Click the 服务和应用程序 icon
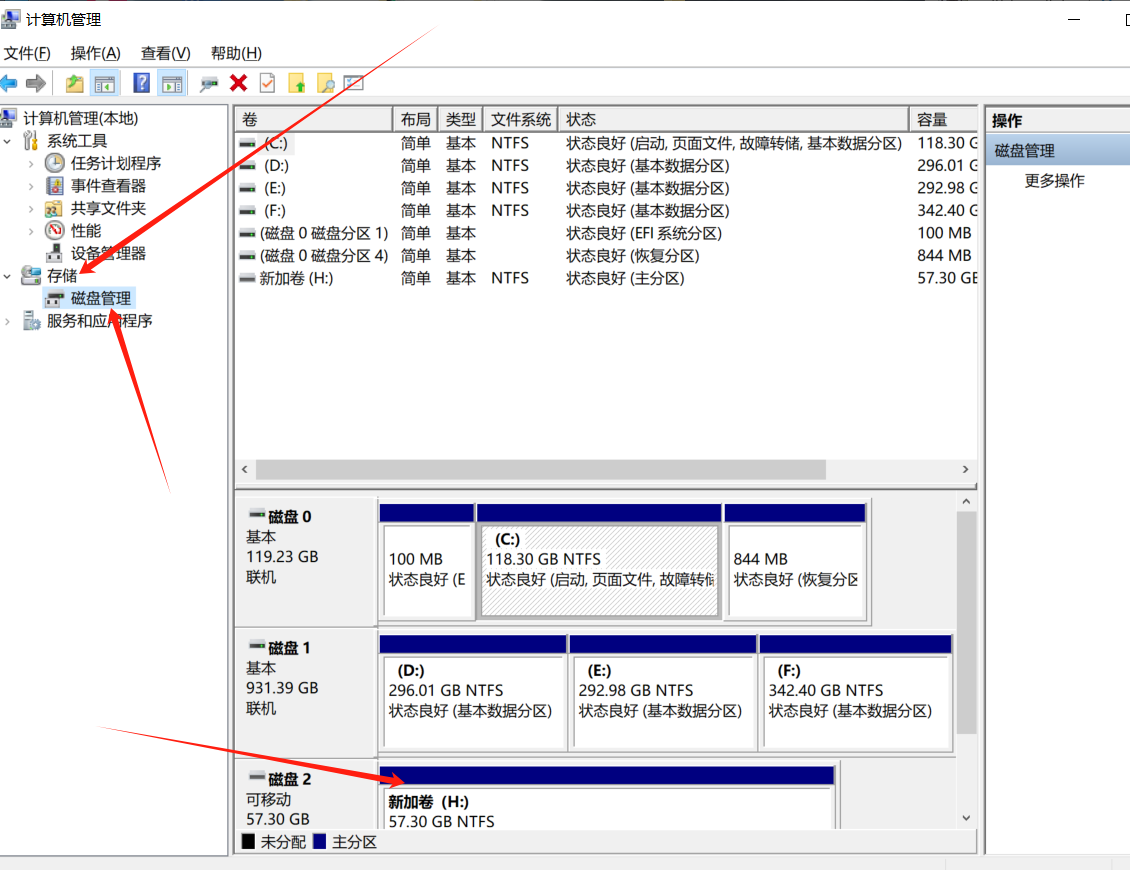 pos(32,320)
